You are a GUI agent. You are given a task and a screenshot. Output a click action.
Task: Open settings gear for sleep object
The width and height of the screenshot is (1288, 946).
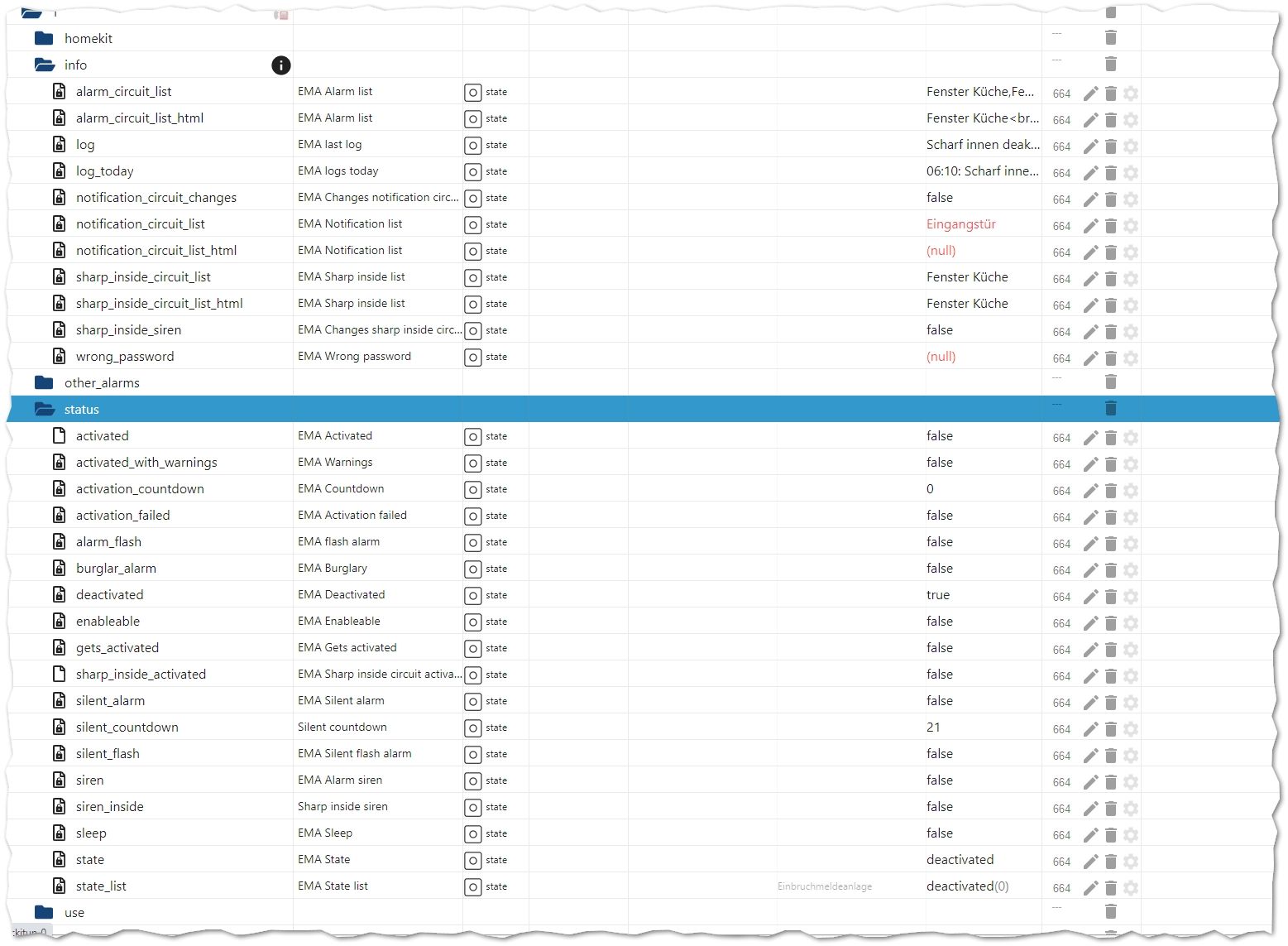click(x=1131, y=835)
